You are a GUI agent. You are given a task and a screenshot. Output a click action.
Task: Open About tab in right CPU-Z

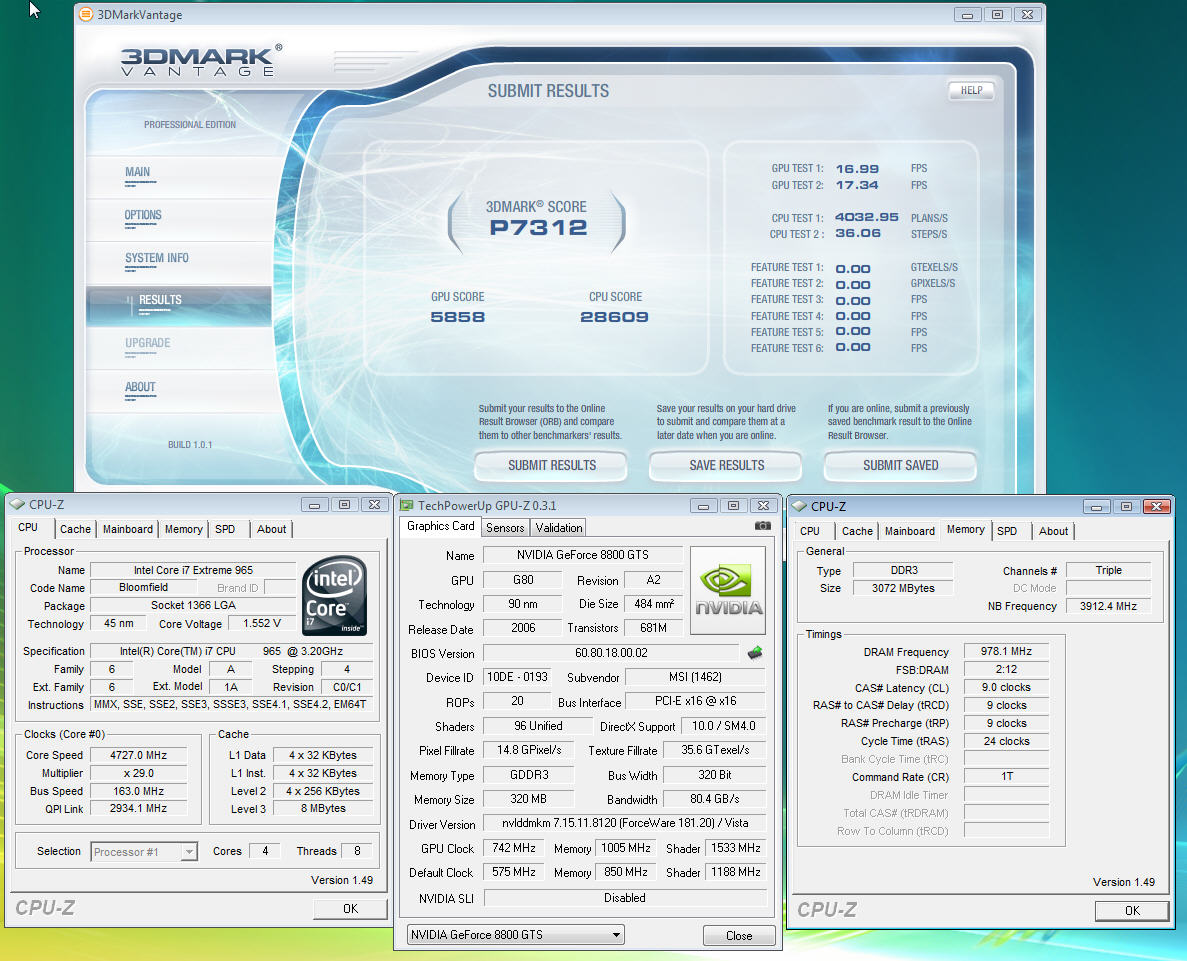click(x=1053, y=531)
